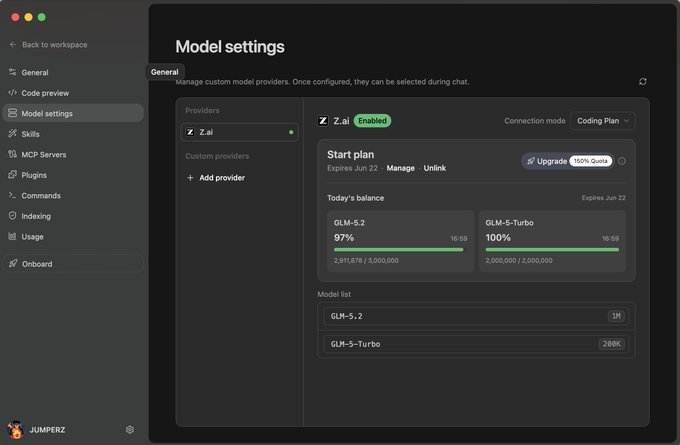Click the Usage chart icon
This screenshot has height=445, width=680.
click(x=13, y=236)
